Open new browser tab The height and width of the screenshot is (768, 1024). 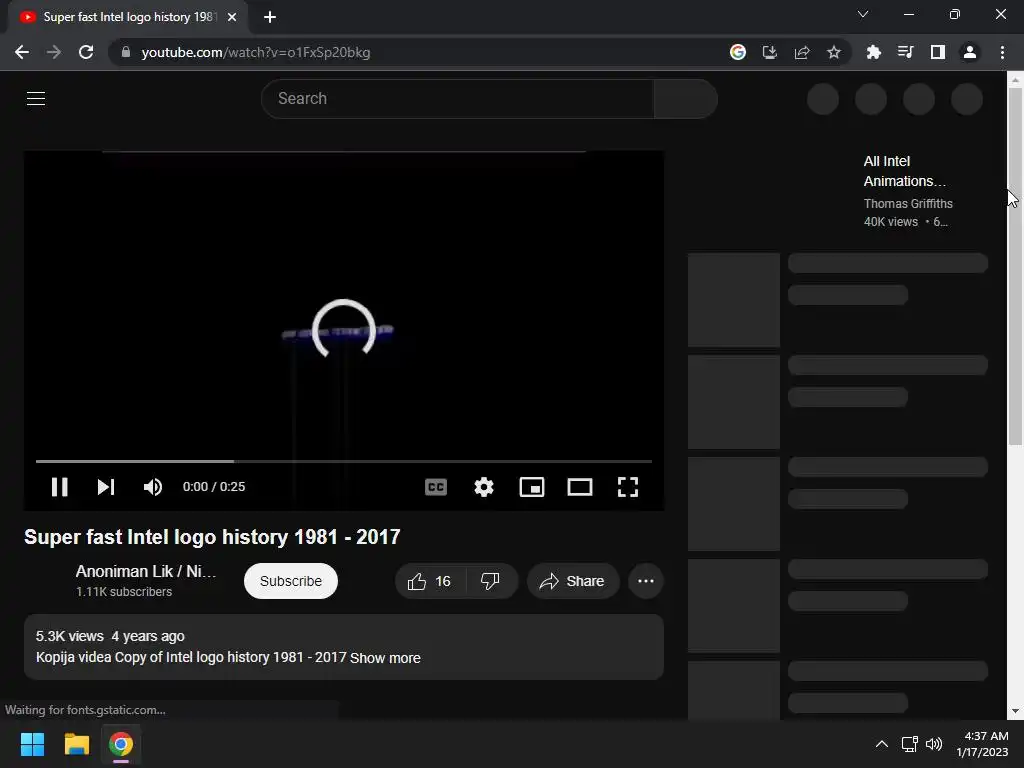[x=270, y=17]
